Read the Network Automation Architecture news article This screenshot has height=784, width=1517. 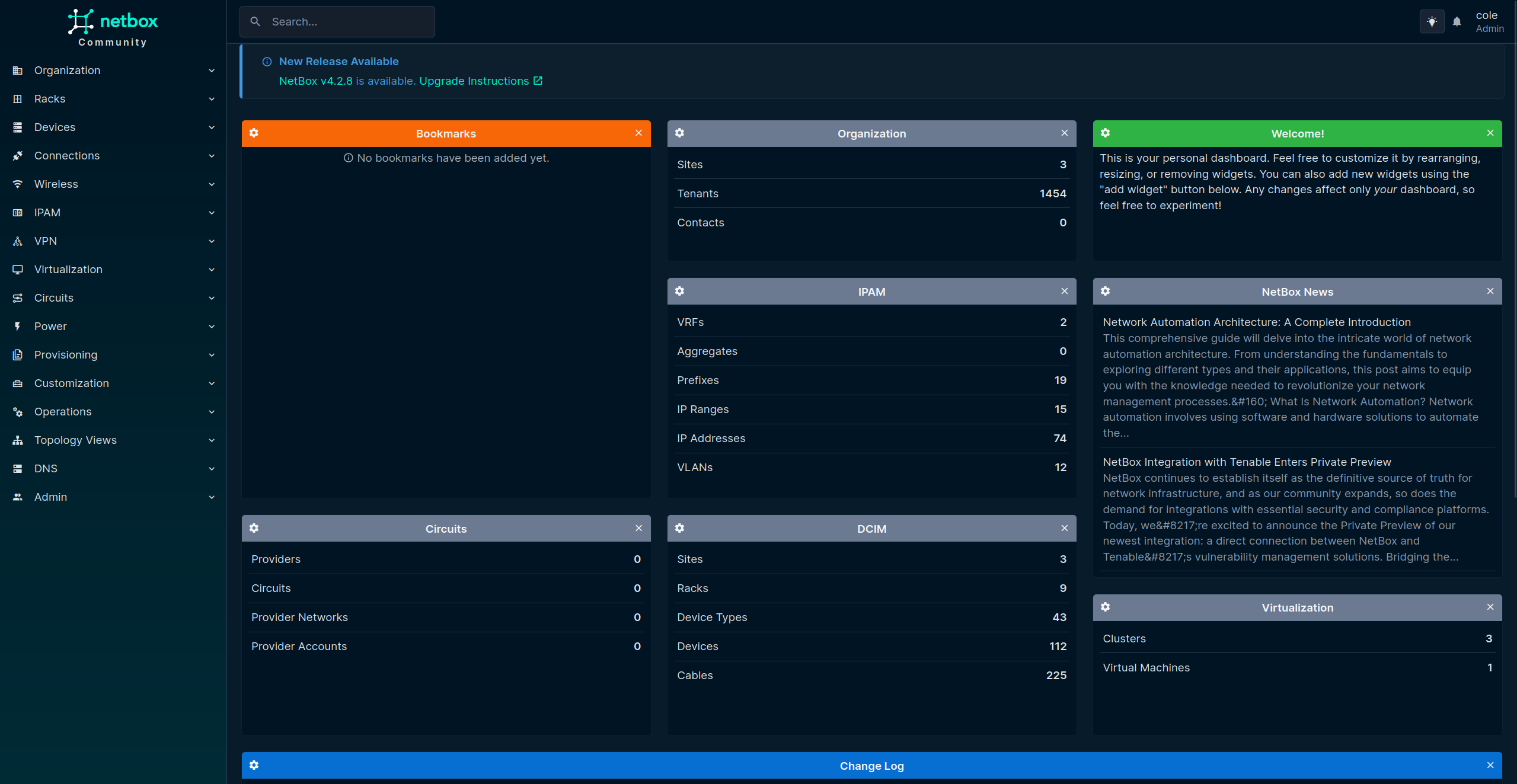coord(1256,322)
